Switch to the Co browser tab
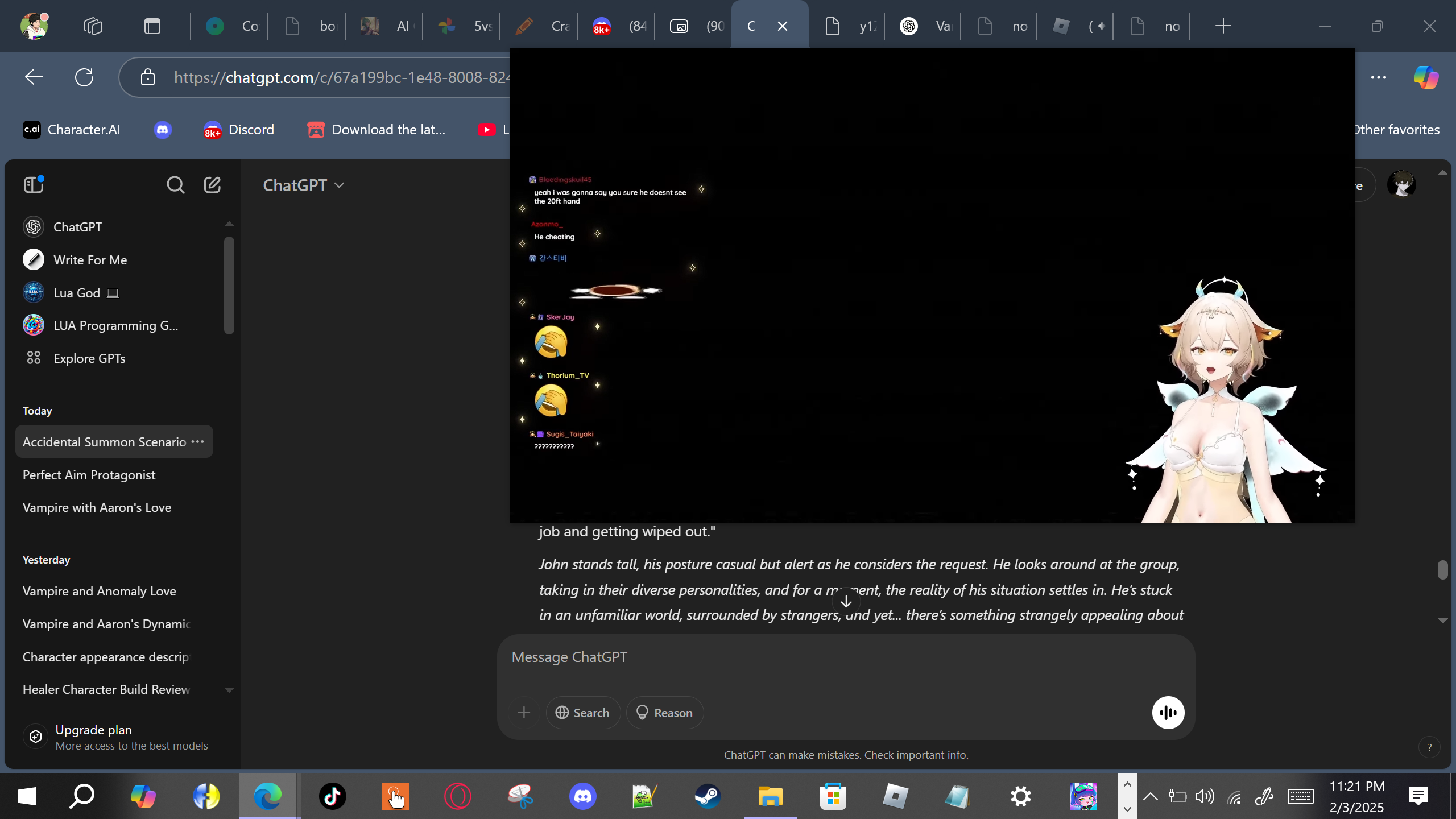This screenshot has height=819, width=1456. [231, 26]
